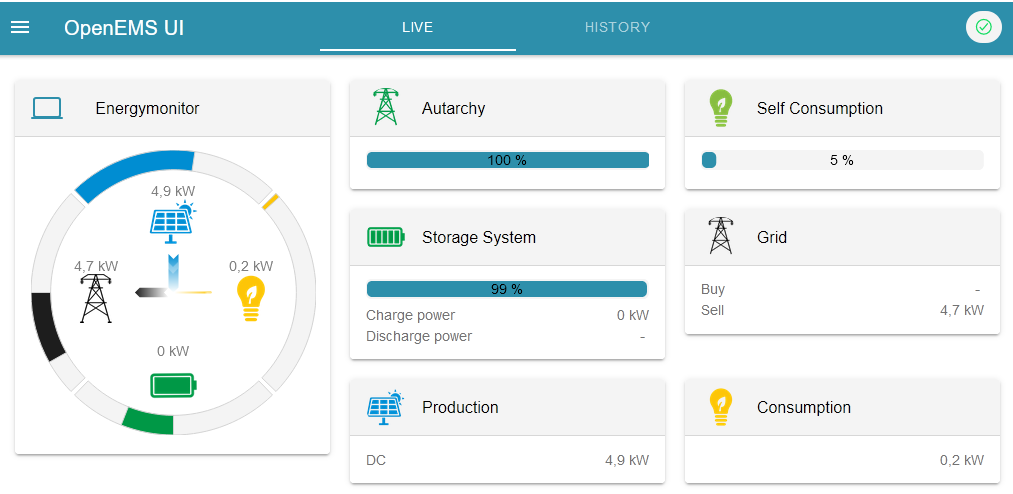Open the Storage System card header
The height and width of the screenshot is (494, 1013).
(507, 237)
